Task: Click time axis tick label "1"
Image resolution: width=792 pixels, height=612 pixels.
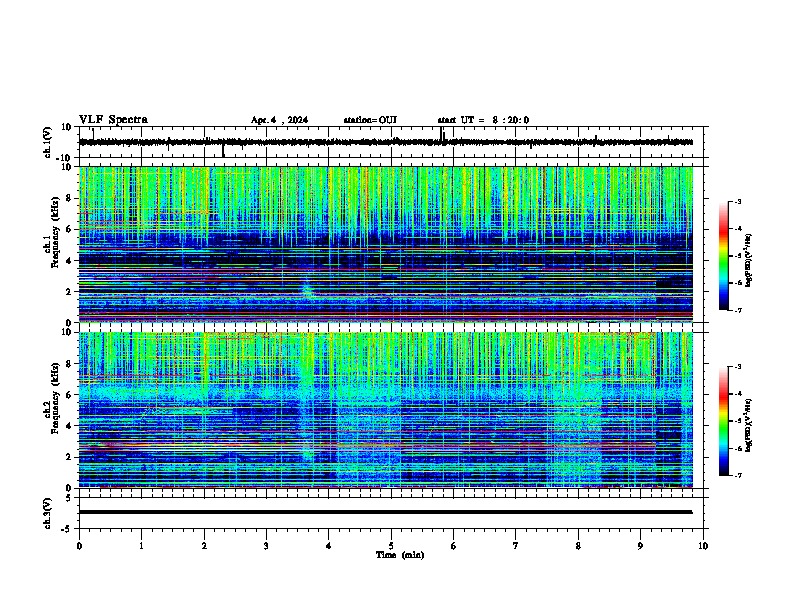Action: (141, 545)
